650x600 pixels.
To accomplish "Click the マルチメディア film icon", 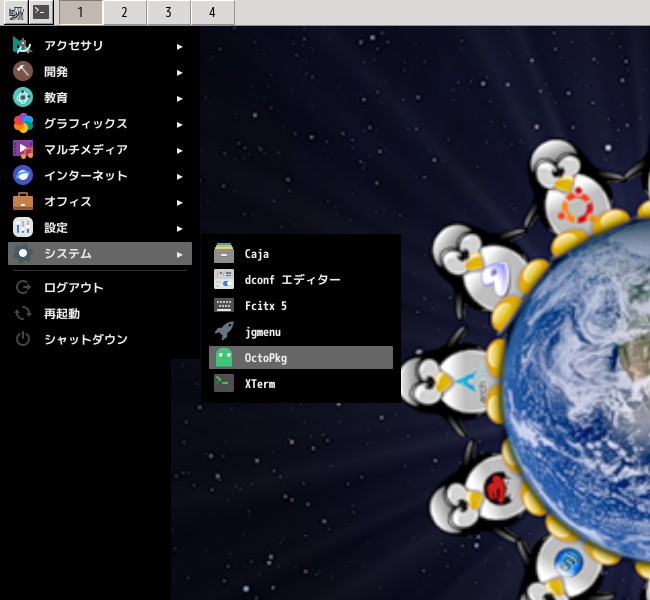I will click(23, 149).
